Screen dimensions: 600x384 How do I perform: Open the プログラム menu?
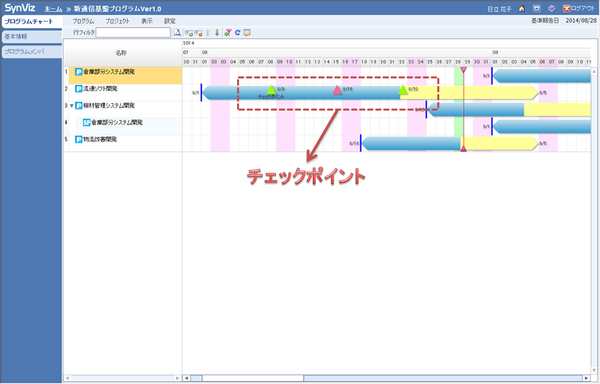point(83,21)
